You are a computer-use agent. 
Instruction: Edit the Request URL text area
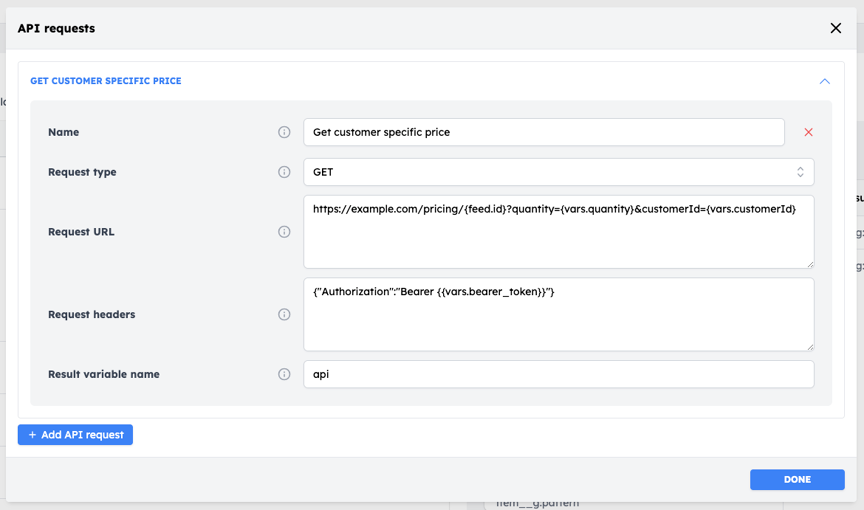point(559,232)
